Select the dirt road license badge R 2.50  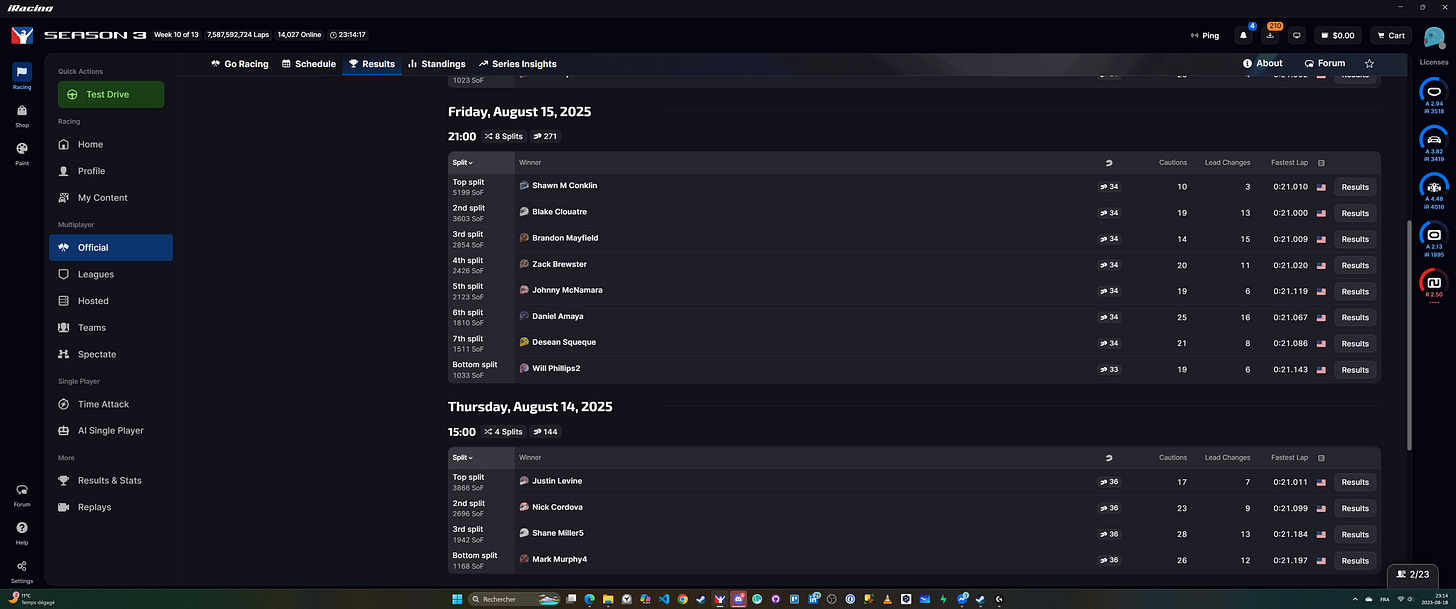1434,285
